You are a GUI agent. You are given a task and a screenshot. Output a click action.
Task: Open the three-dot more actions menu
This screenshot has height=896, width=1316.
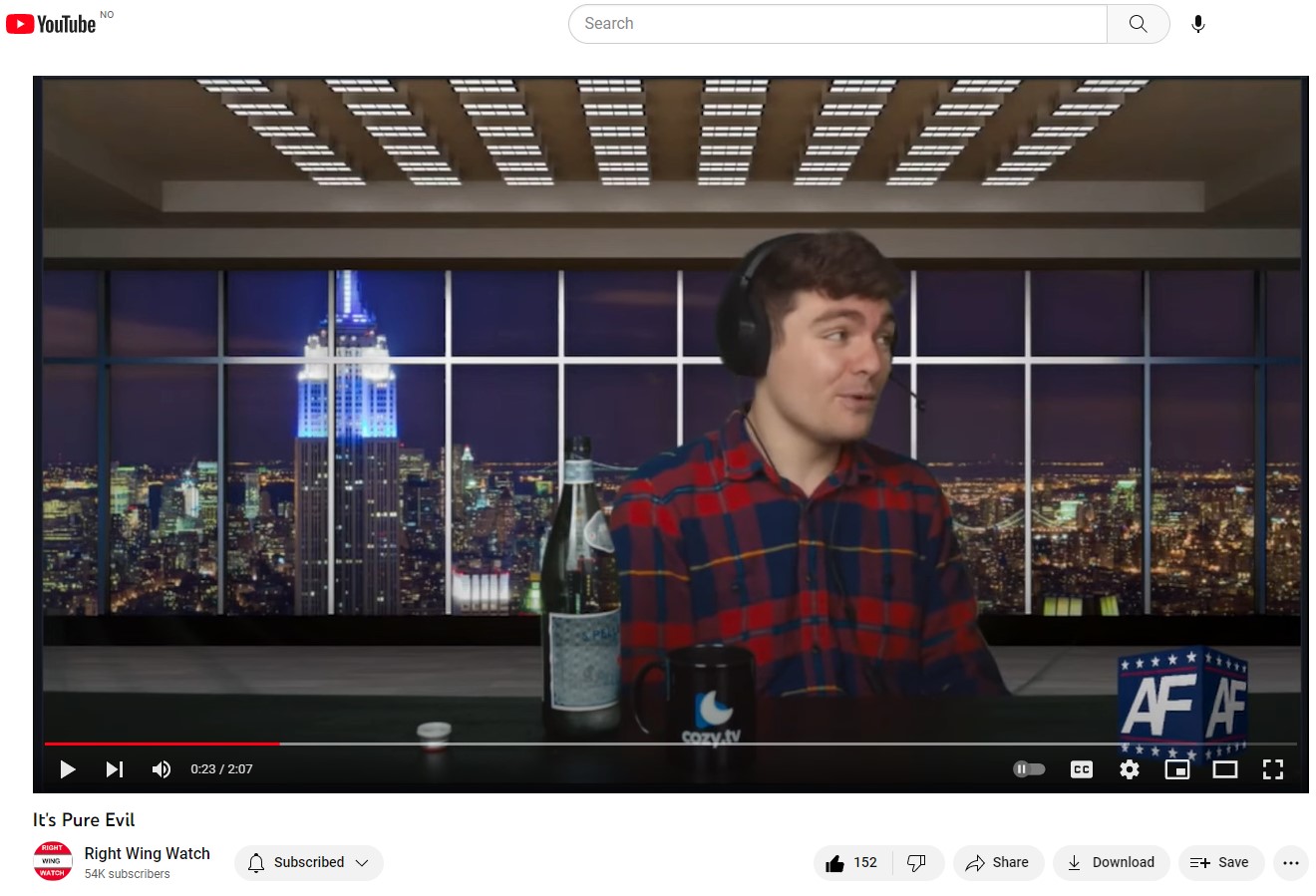[x=1291, y=863]
